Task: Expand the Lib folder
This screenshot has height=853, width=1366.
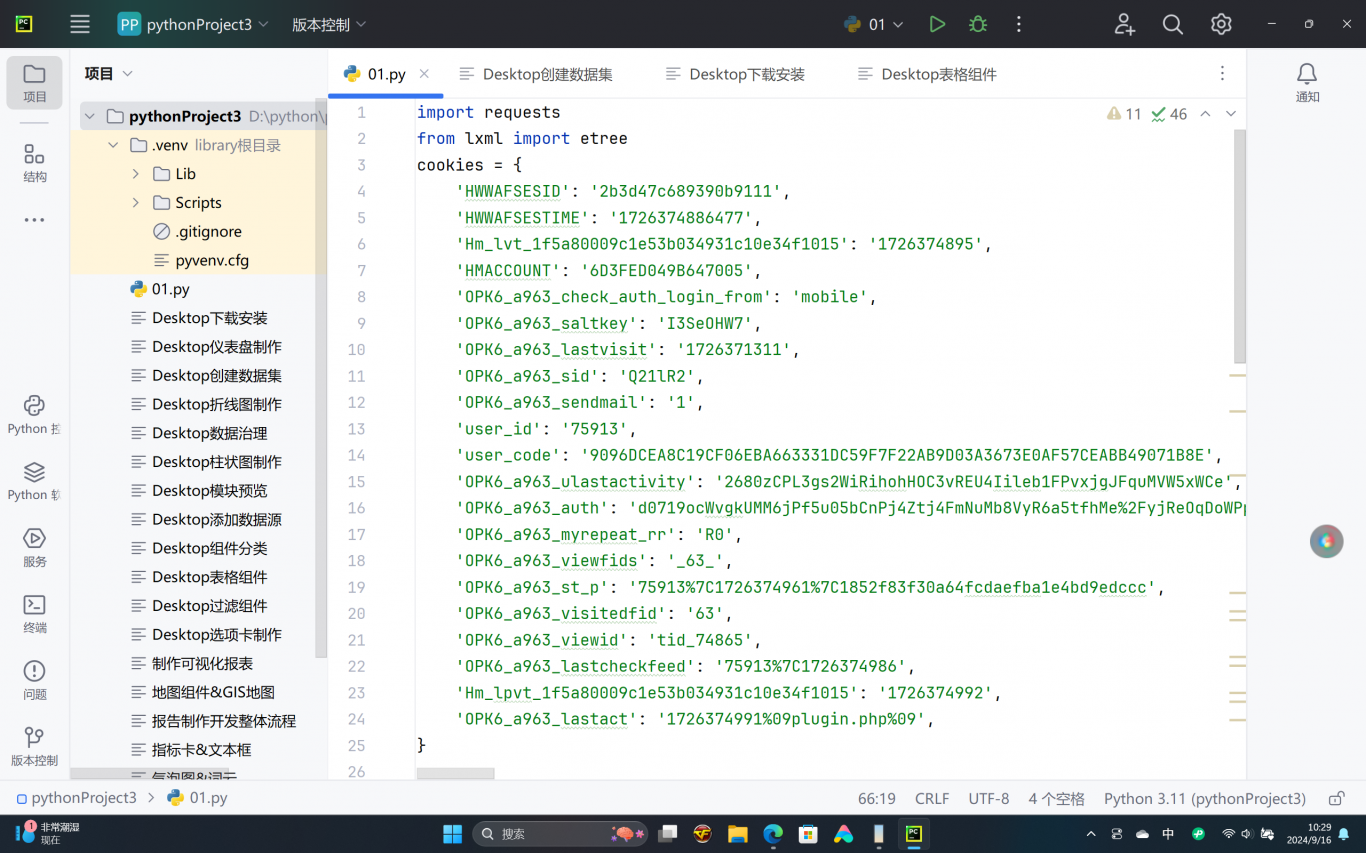Action: 136,174
